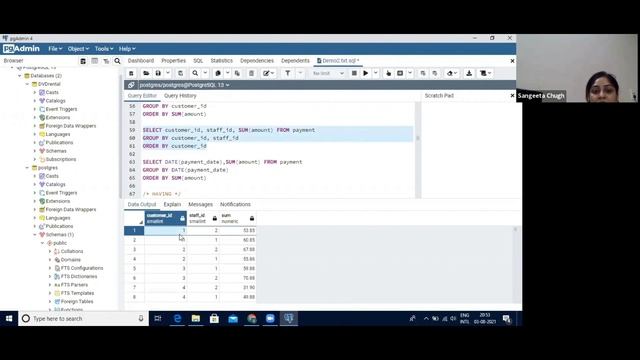Select the sum column header
Image resolution: width=640 pixels, height=360 pixels.
(x=238, y=218)
